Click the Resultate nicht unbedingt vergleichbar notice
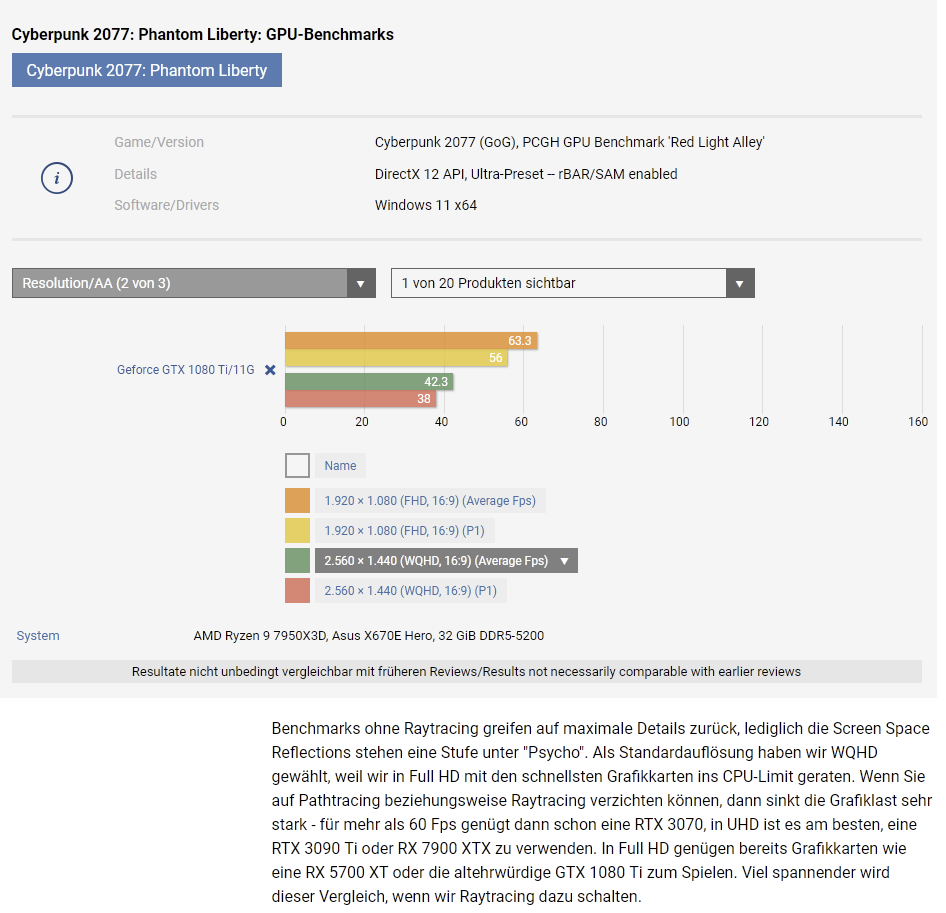Image resolution: width=946 pixels, height=913 pixels. click(466, 672)
